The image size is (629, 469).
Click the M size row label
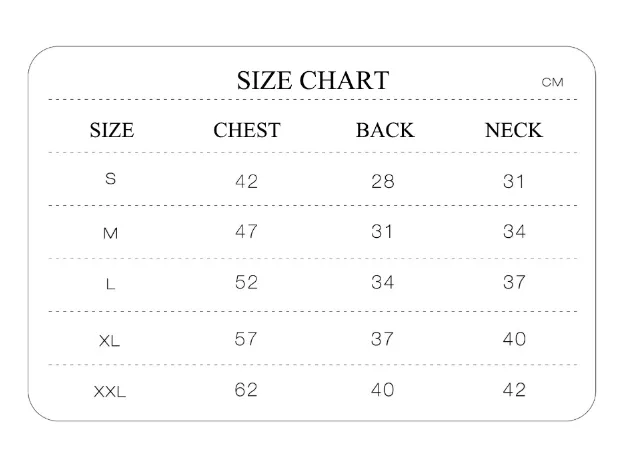tap(111, 233)
